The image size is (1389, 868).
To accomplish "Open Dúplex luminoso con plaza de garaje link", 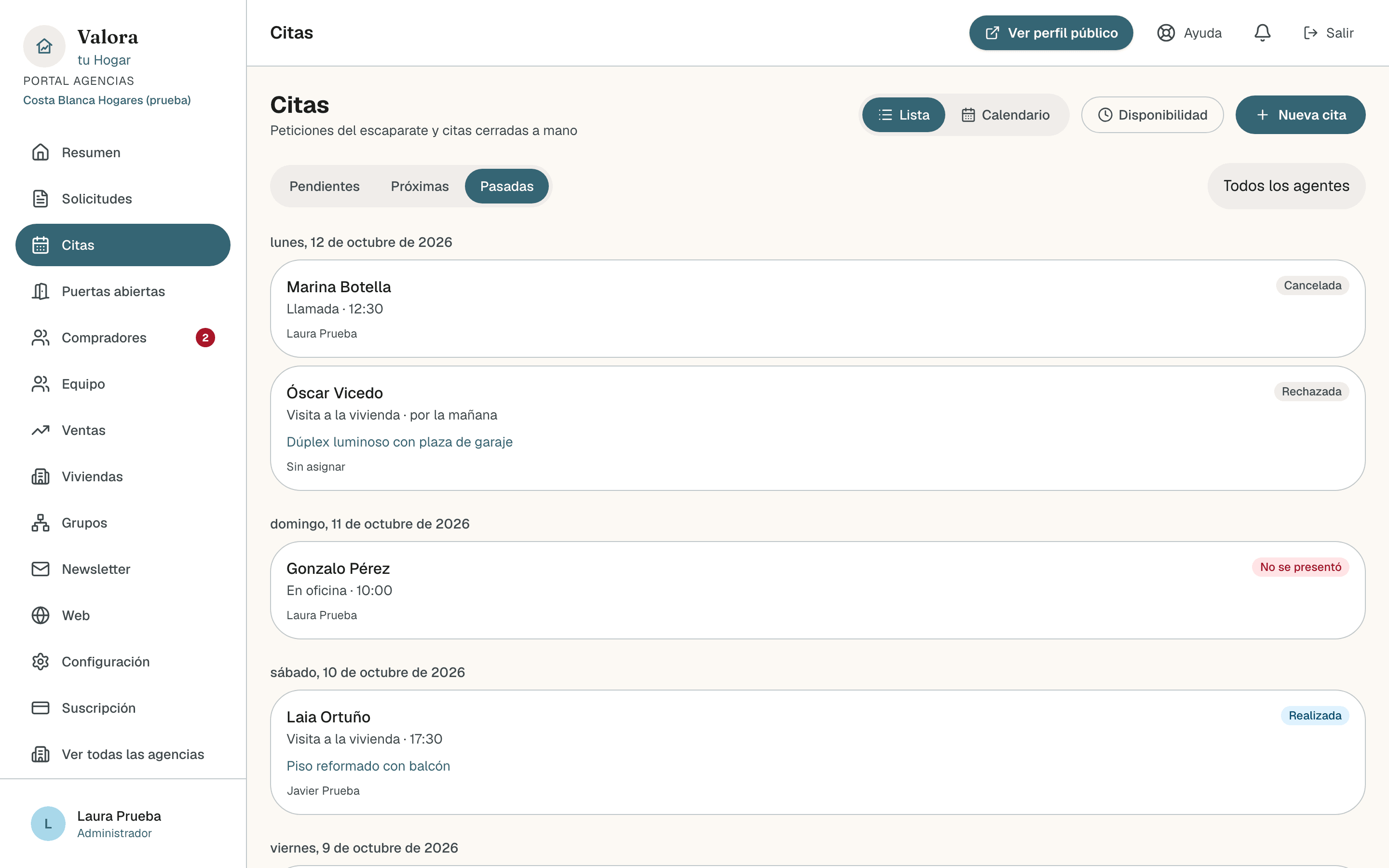I will click(x=399, y=442).
